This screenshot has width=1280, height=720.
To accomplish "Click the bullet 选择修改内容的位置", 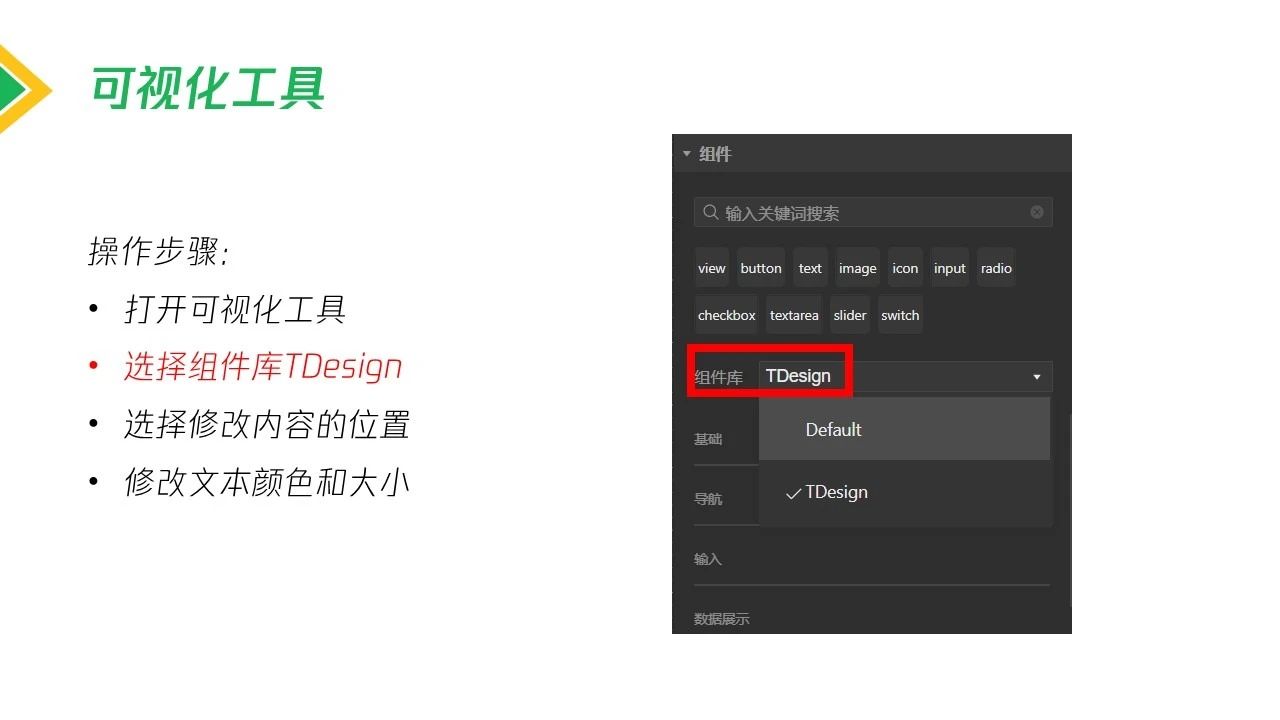I will [x=267, y=425].
